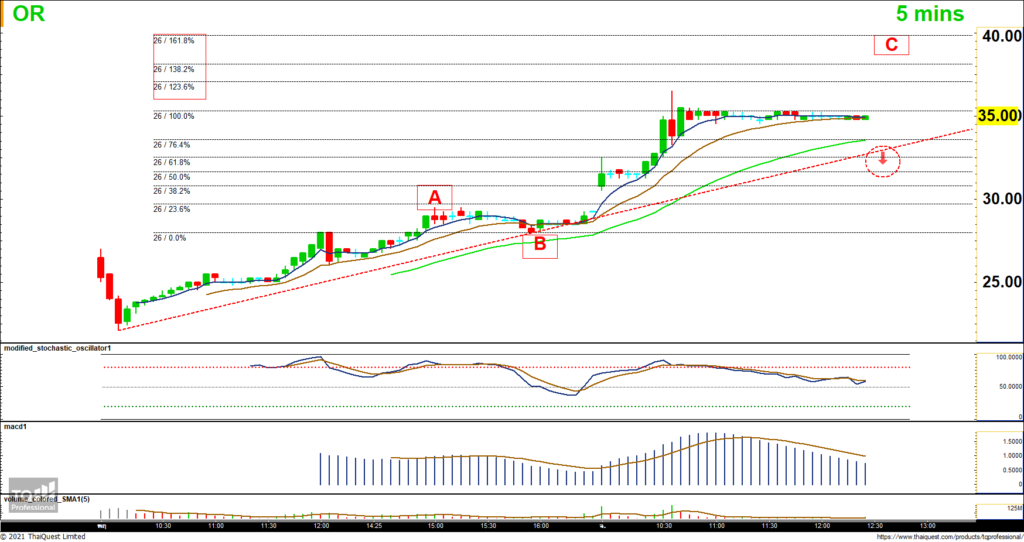Image resolution: width=1024 pixels, height=542 pixels.
Task: Click the 40.00 price axis label
Action: [x=998, y=36]
